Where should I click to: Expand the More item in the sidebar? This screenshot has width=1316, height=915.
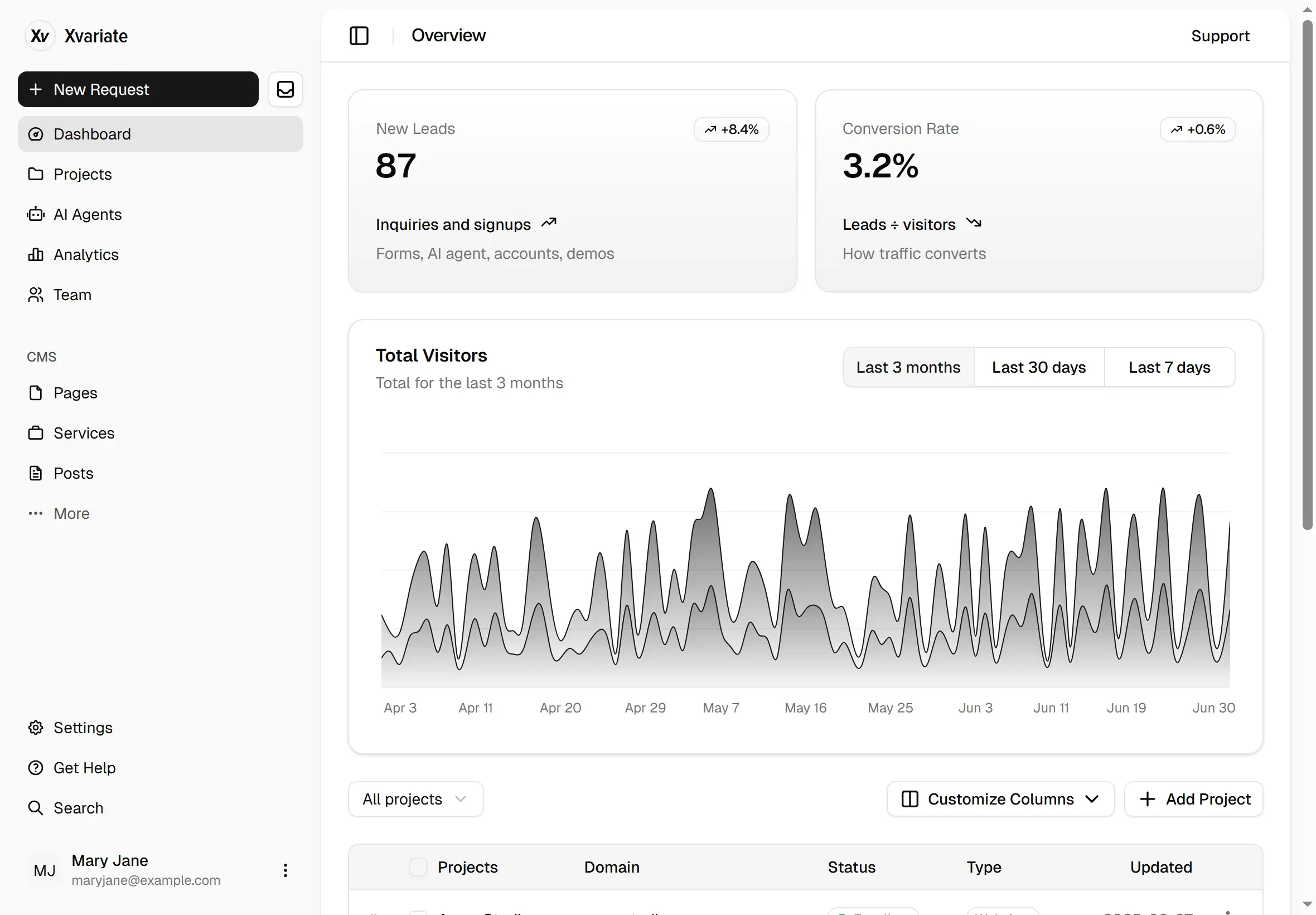71,513
